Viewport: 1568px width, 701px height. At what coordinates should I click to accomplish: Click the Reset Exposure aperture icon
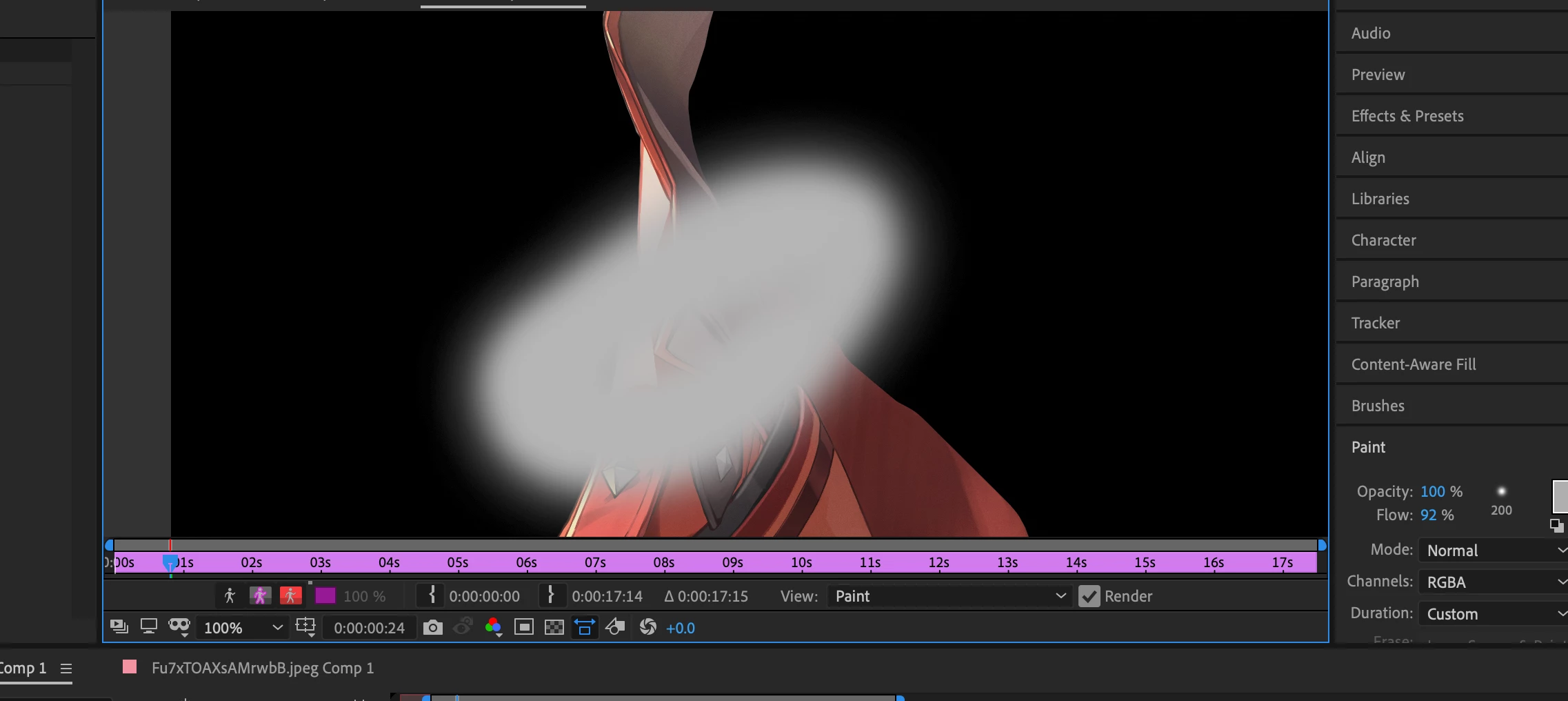coord(647,626)
